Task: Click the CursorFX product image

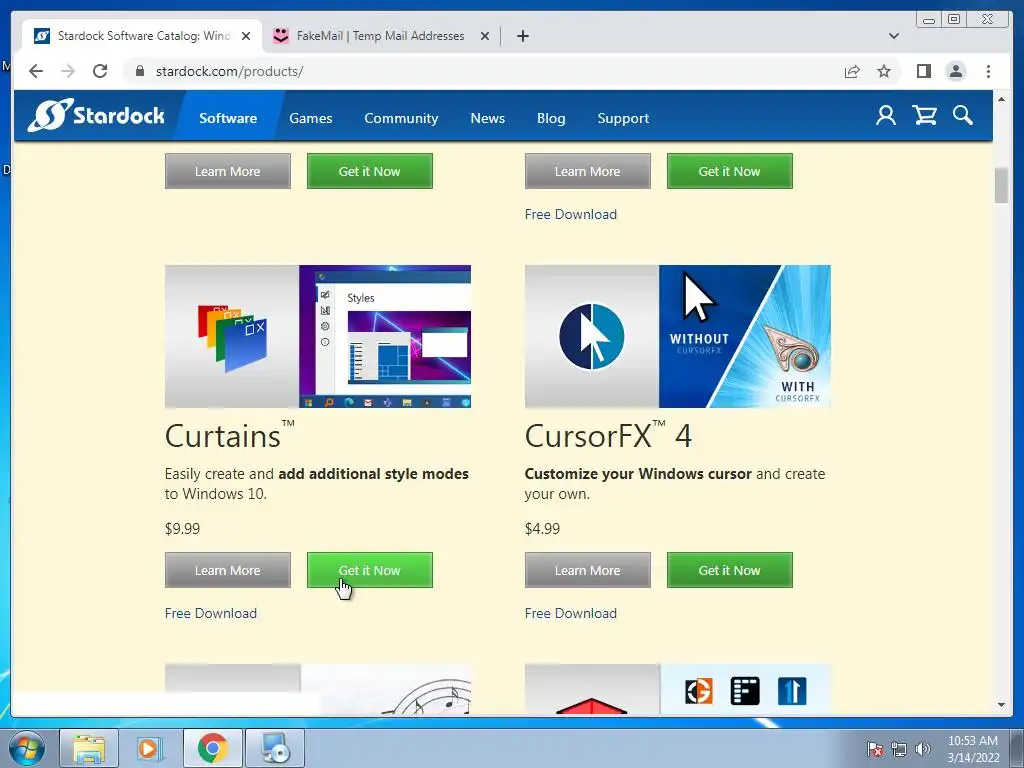Action: tap(678, 336)
